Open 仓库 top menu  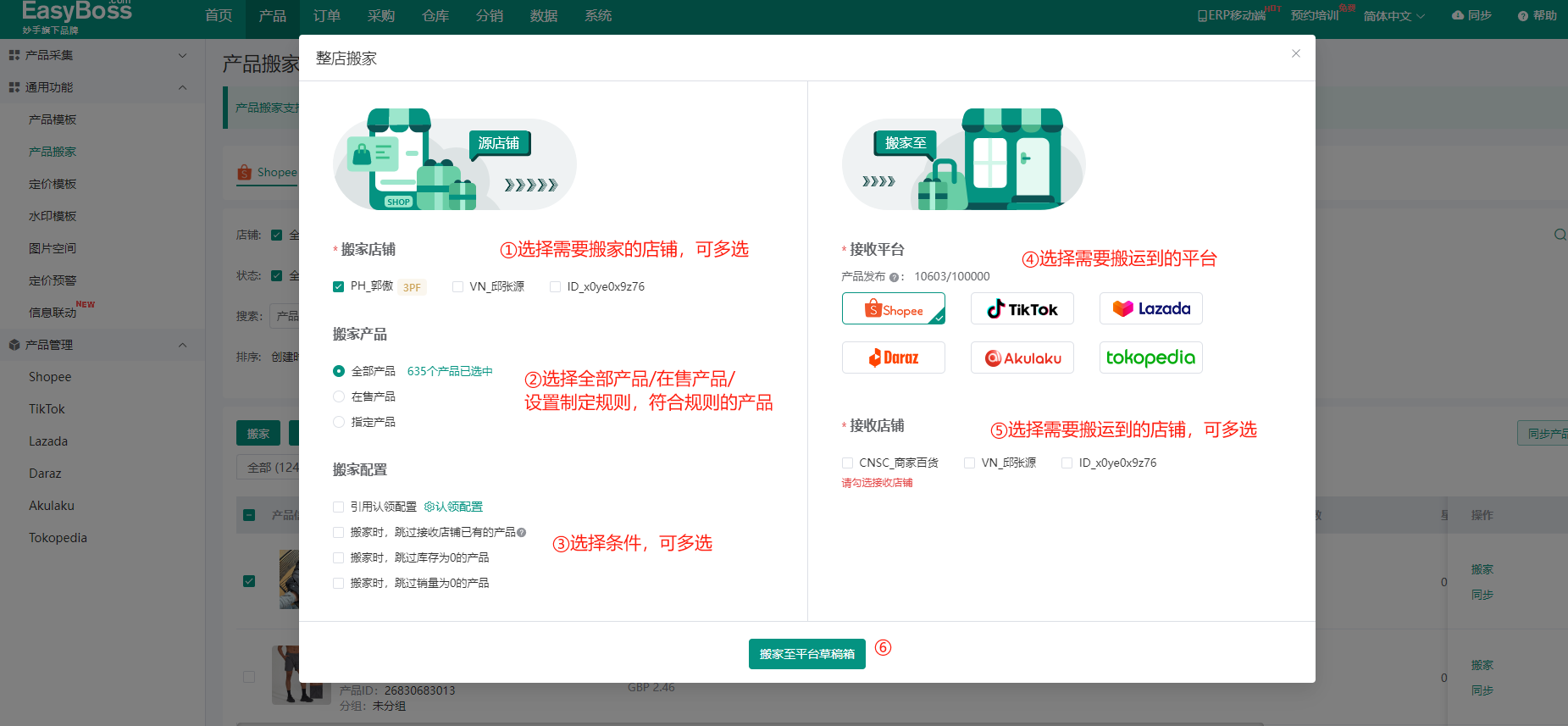(x=435, y=15)
